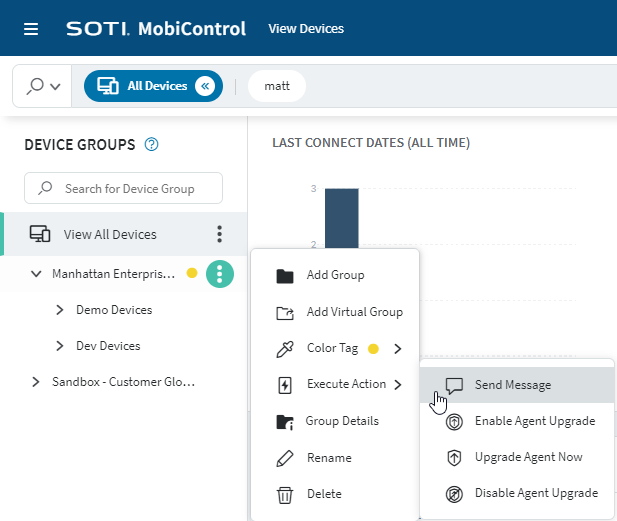
Task: Click the Rename pencil icon
Action: click(285, 458)
